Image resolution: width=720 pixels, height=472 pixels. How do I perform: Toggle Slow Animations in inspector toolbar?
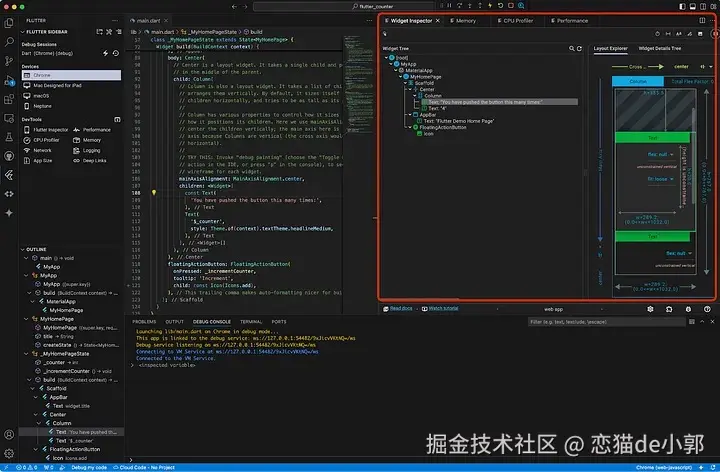click(657, 34)
